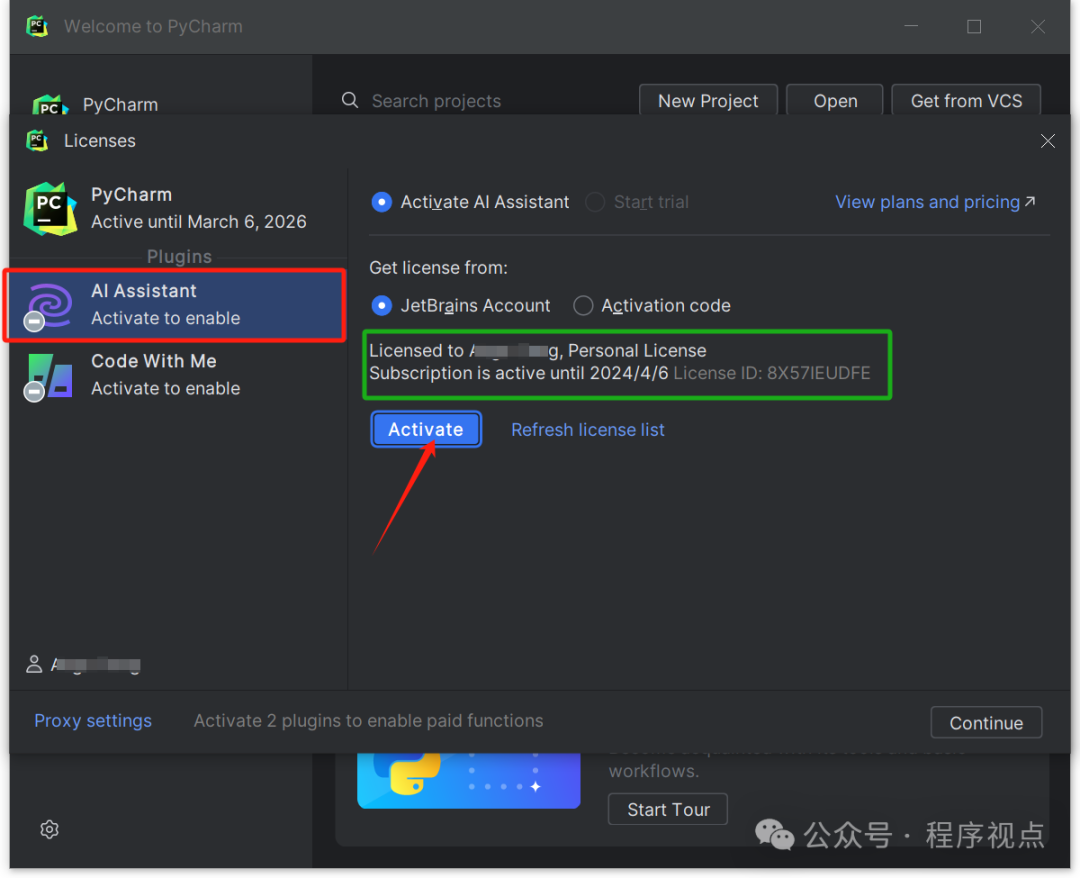Select Activation code license source

(x=652, y=305)
